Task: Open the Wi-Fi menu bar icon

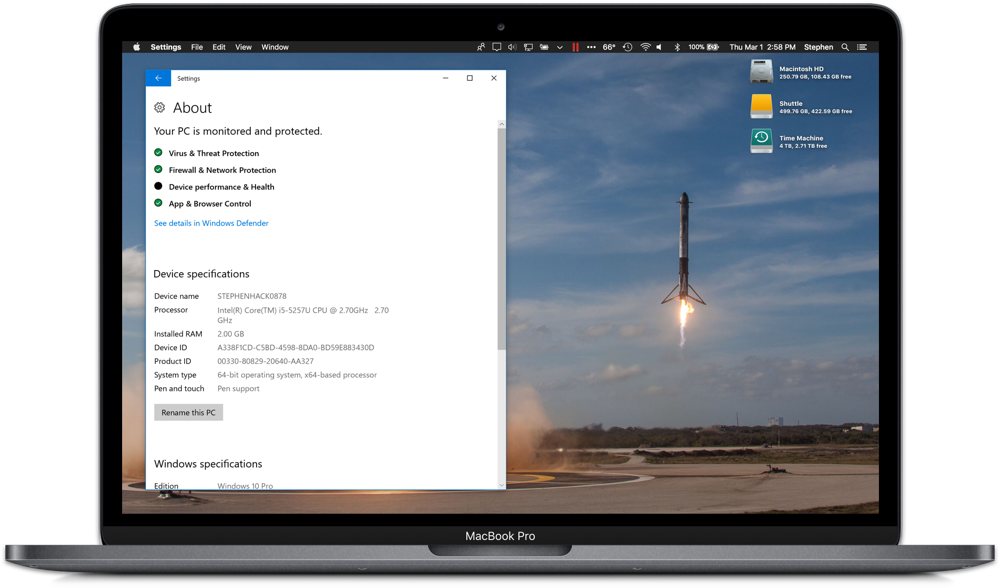Action: [x=645, y=47]
